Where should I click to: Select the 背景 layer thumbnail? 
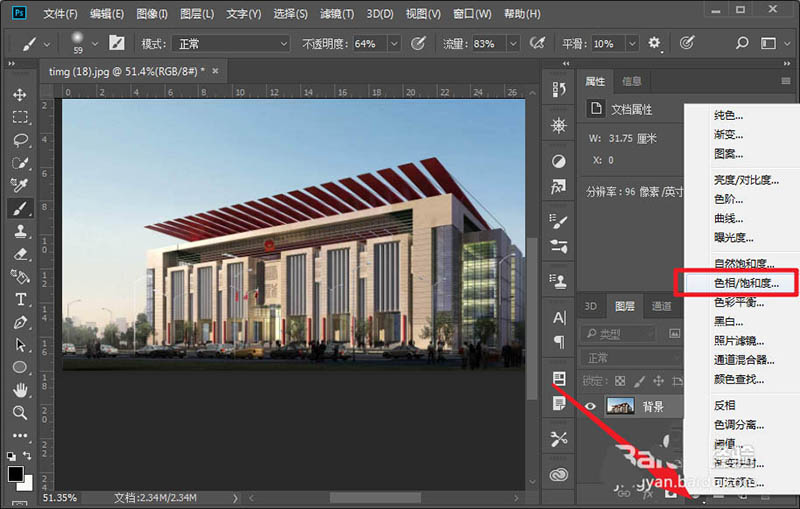tap(620, 406)
